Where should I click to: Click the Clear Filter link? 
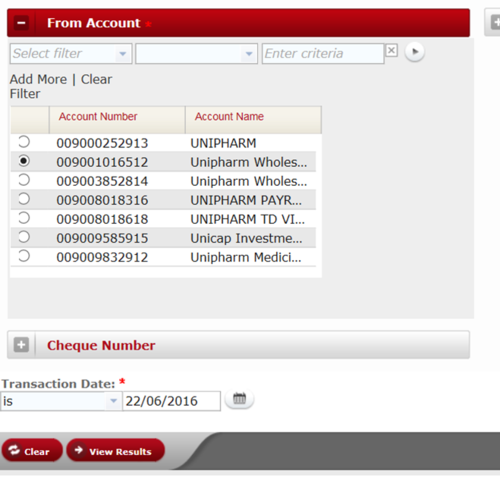click(x=61, y=87)
